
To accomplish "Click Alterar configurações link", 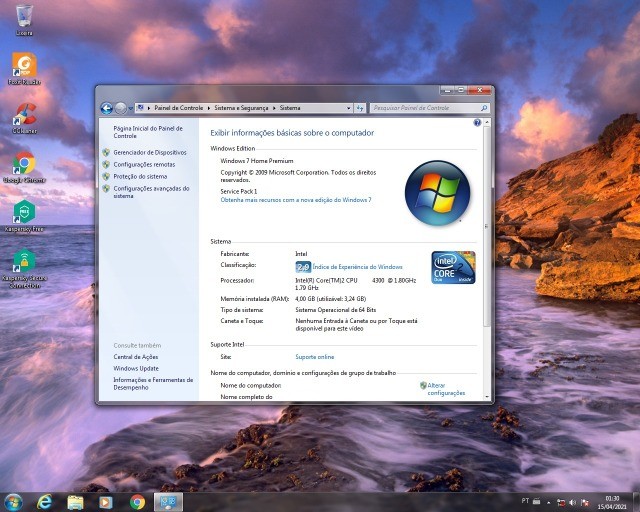I will (446, 389).
